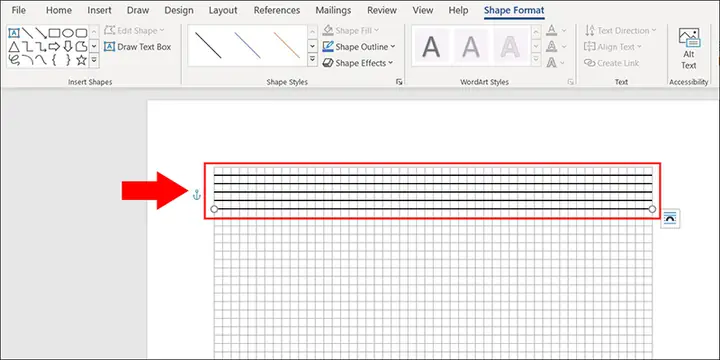This screenshot has height=360, width=720.
Task: Open the Shape Outline dropdown
Action: 358,47
